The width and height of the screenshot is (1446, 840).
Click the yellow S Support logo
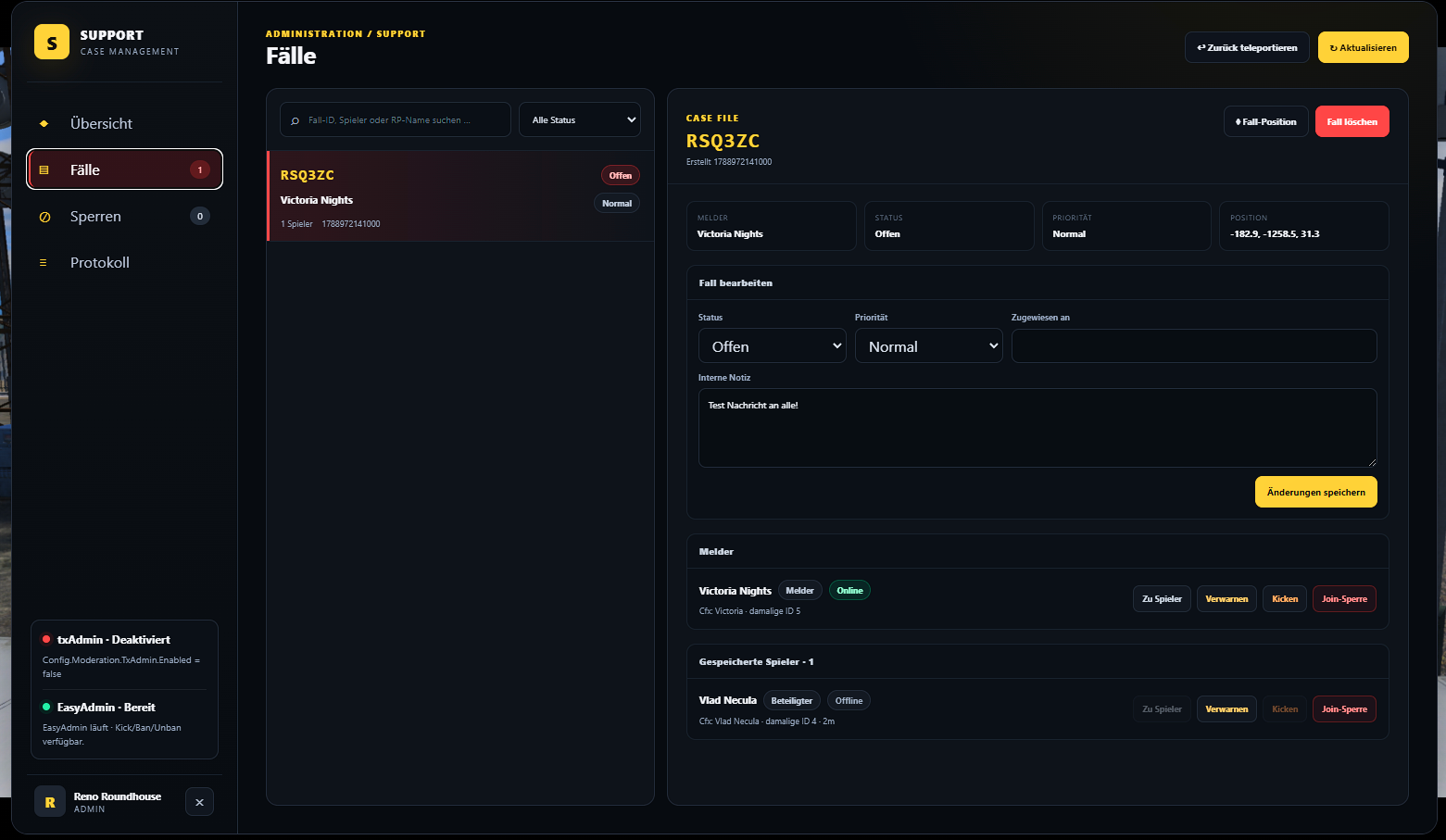(x=52, y=42)
